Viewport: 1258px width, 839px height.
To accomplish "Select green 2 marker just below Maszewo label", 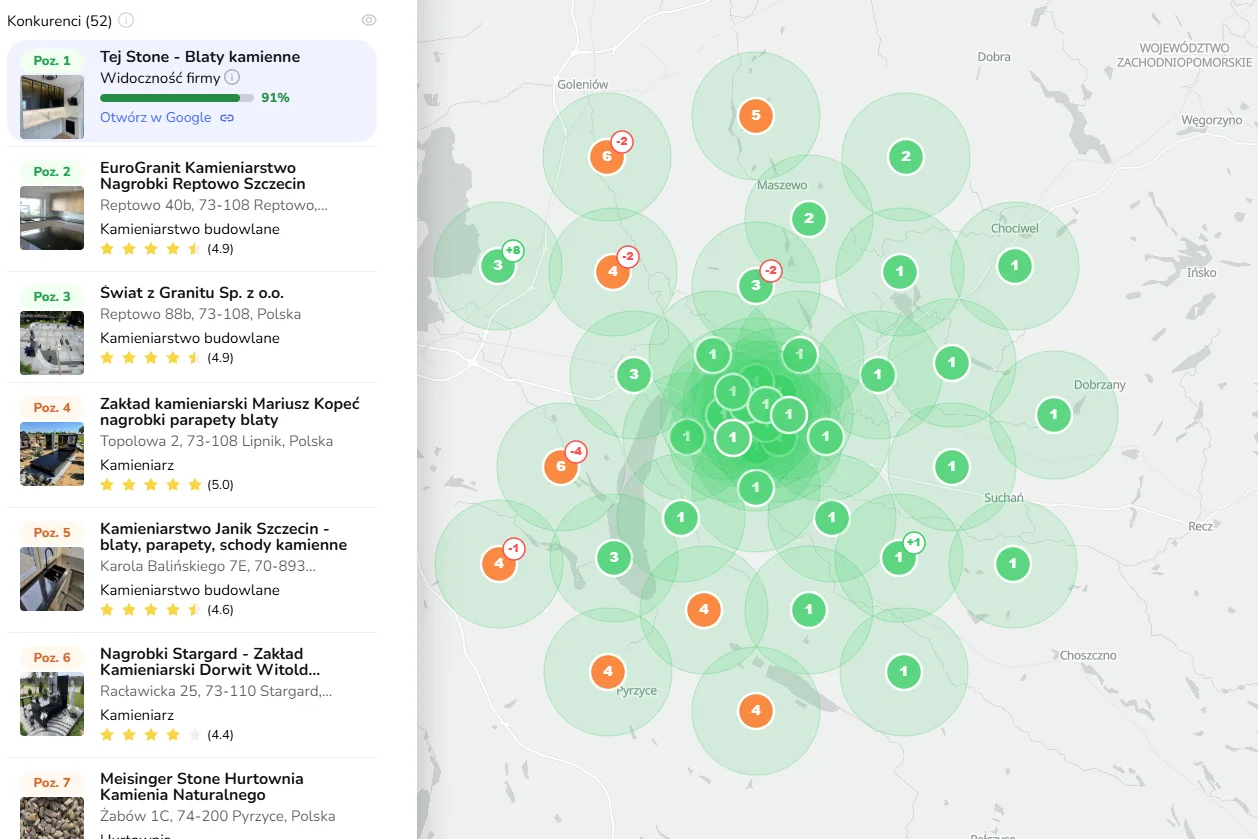I will click(x=808, y=219).
